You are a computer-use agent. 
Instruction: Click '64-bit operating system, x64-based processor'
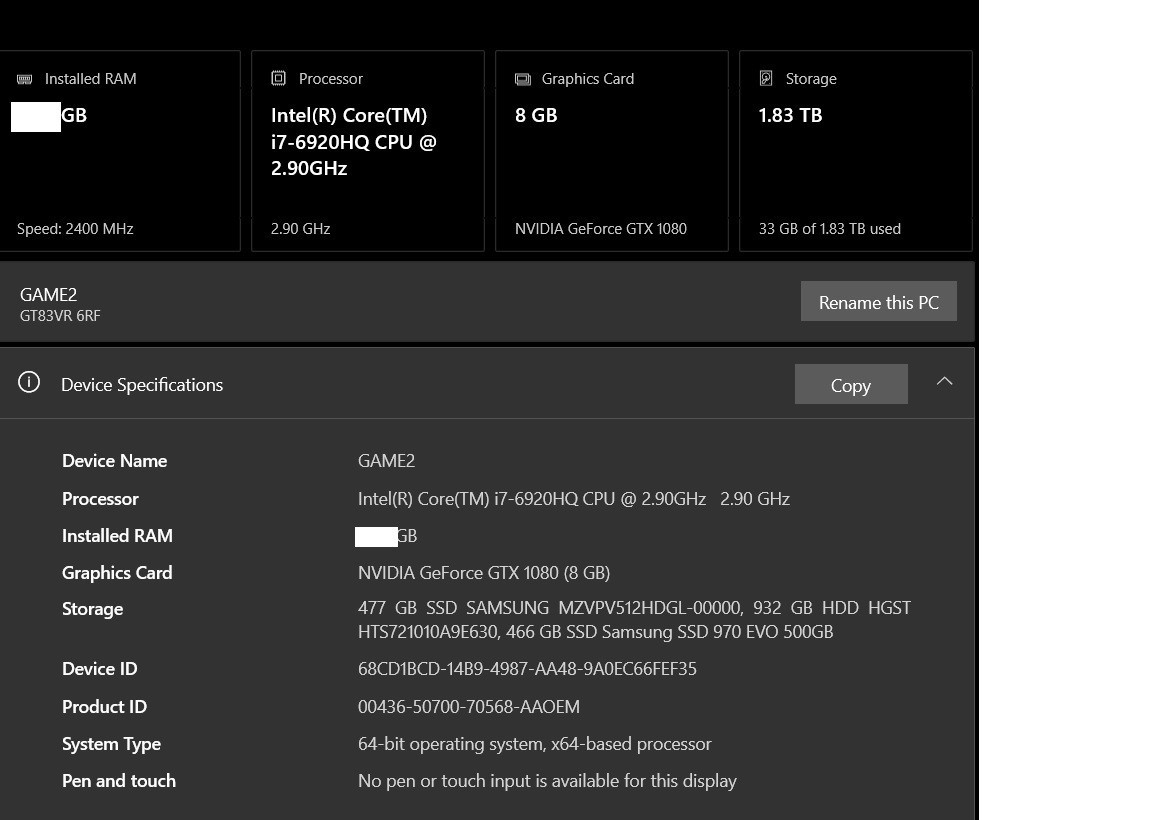535,744
